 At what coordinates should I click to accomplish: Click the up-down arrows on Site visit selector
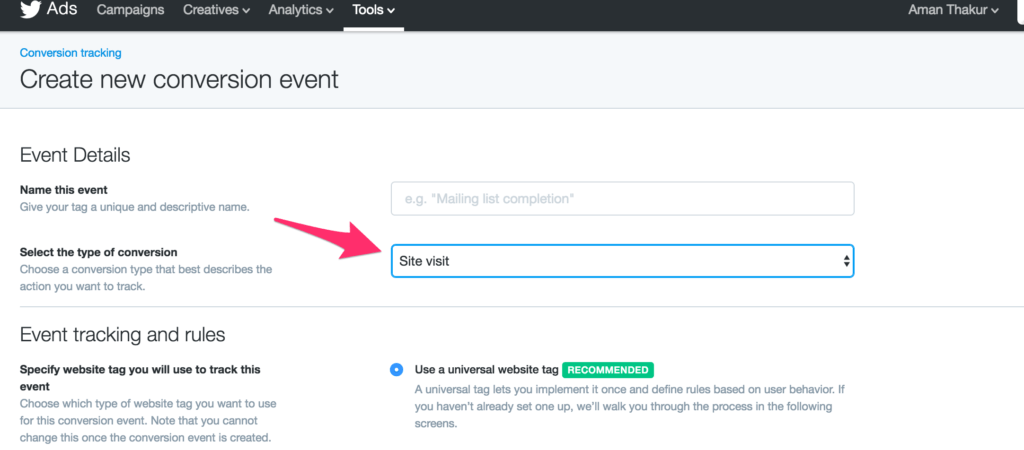click(x=846, y=261)
